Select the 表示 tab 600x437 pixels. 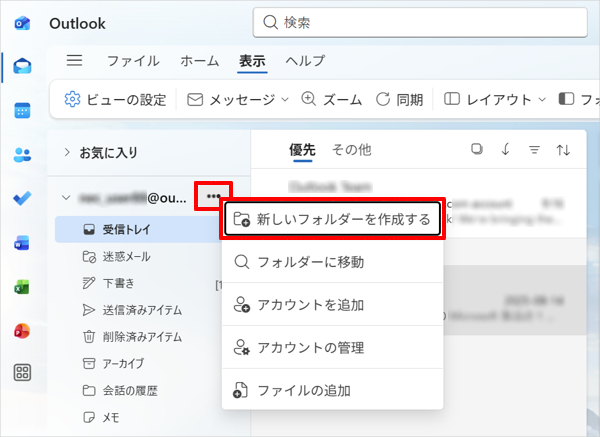(x=252, y=61)
